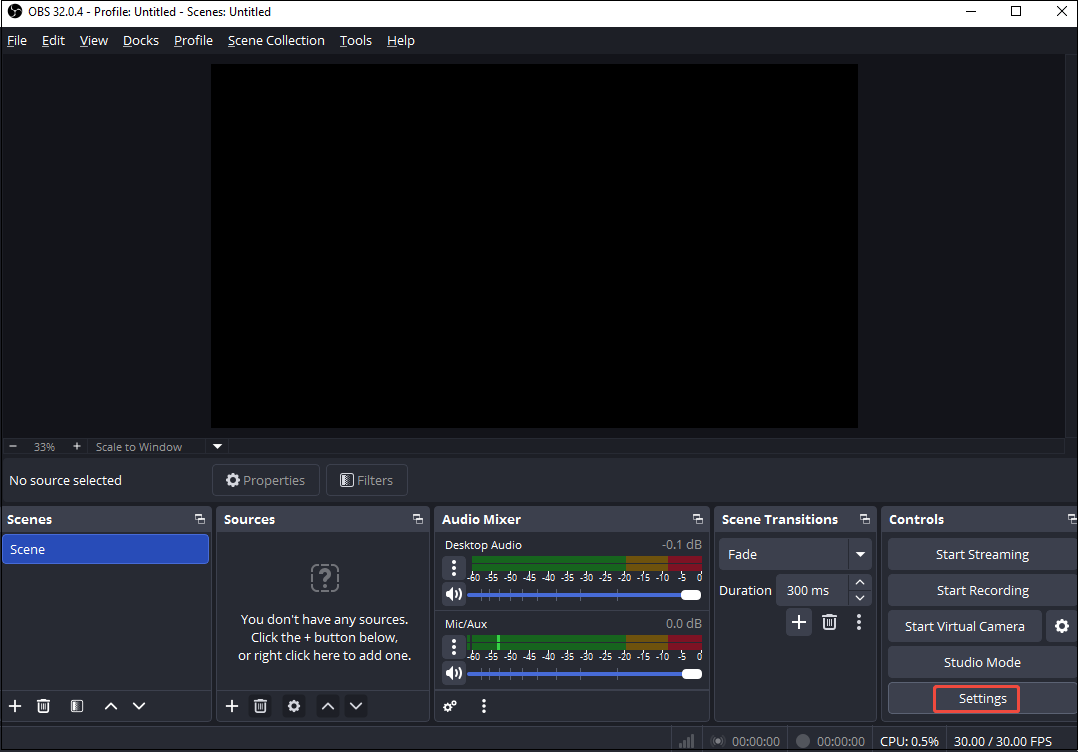Move the selected source up
This screenshot has width=1078, height=752.
327,706
